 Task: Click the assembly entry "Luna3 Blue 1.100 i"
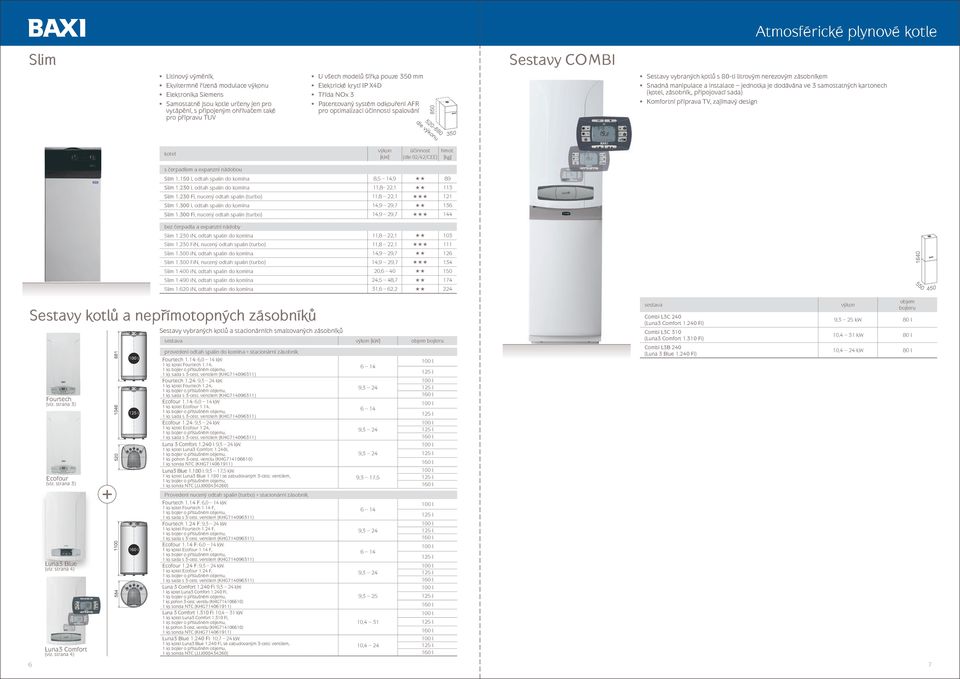(249, 478)
